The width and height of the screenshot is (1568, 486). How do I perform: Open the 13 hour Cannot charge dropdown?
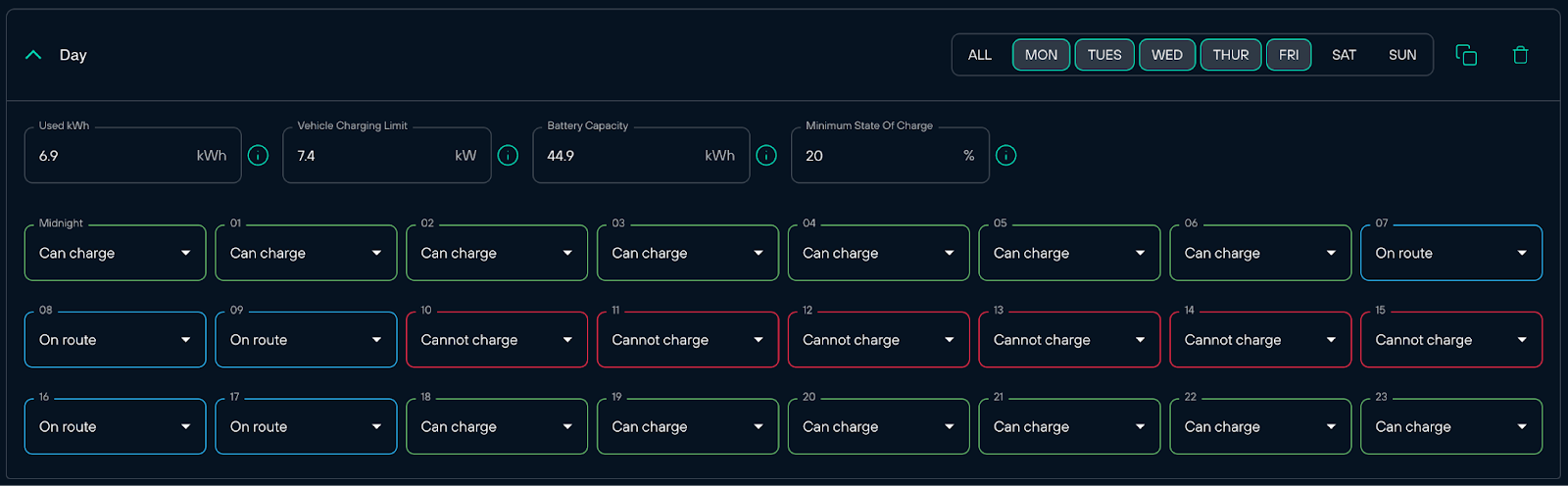tap(1069, 340)
